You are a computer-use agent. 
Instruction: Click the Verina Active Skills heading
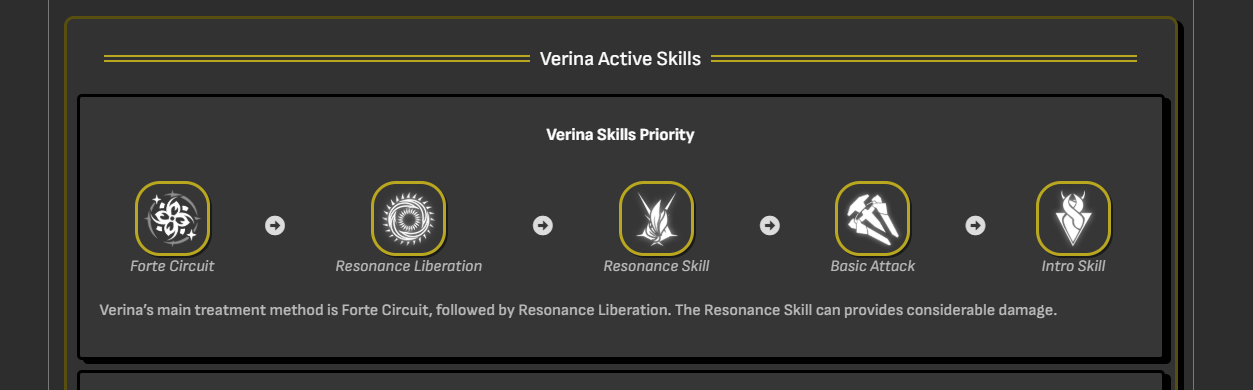click(x=620, y=58)
